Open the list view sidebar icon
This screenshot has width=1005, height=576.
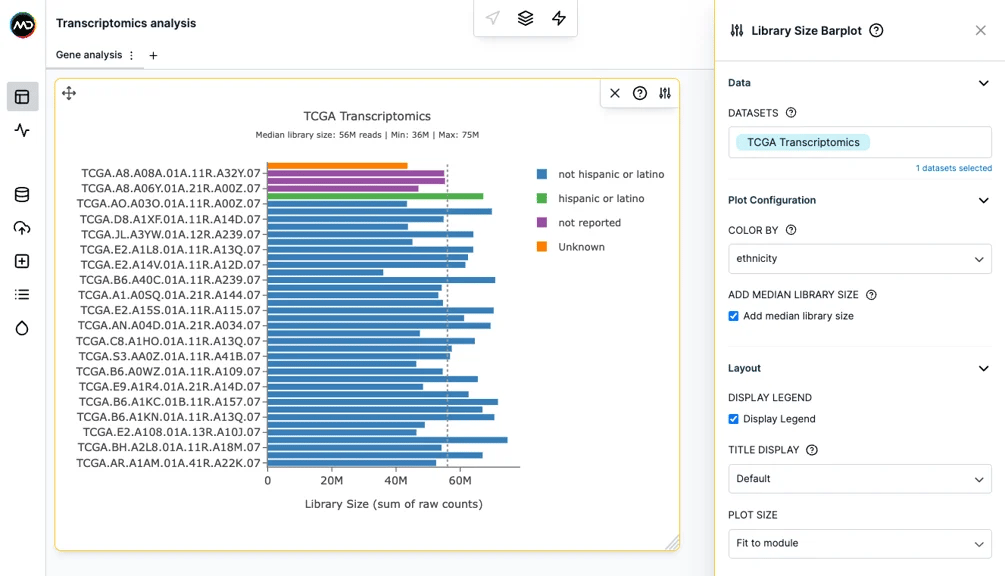pyautogui.click(x=22, y=295)
